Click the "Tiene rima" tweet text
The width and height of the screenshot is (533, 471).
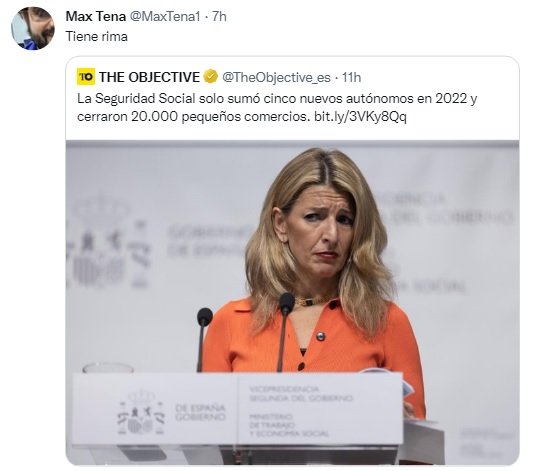point(97,36)
